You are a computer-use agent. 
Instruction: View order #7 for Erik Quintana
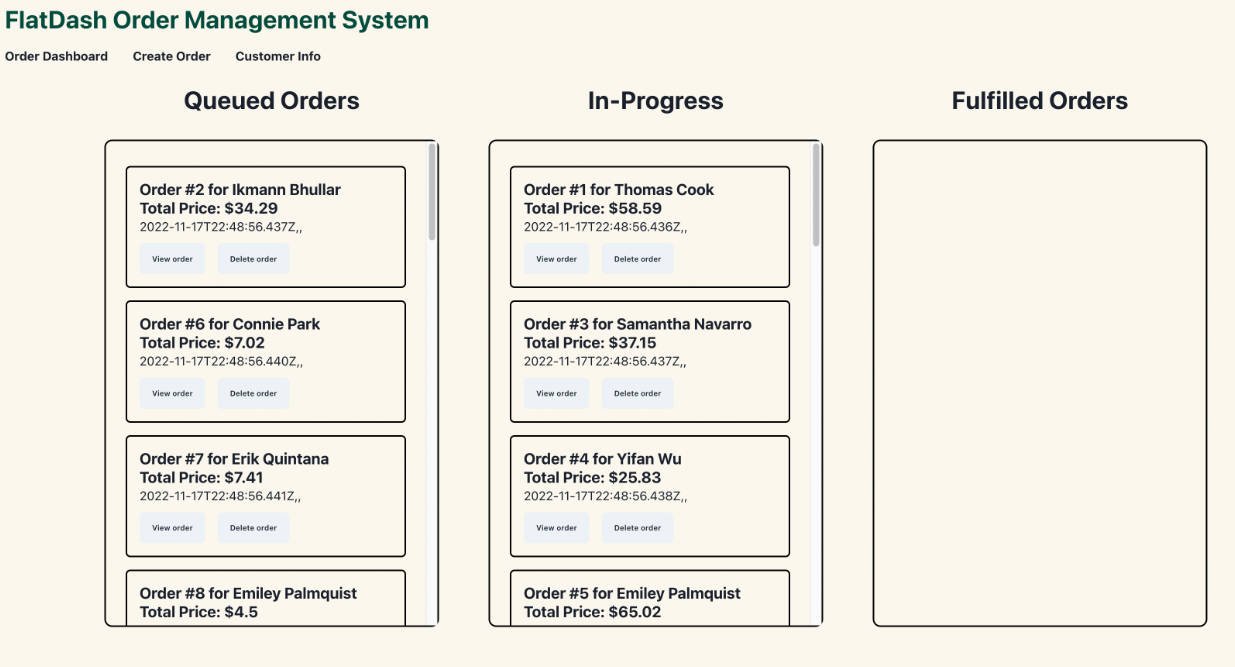click(x=171, y=528)
